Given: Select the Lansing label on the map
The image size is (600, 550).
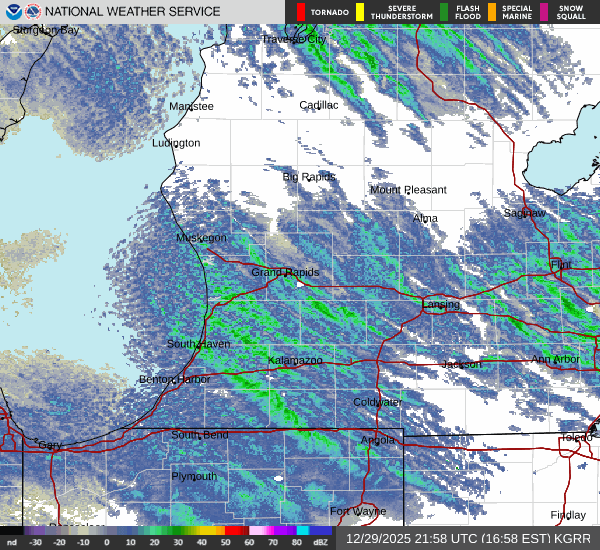Looking at the screenshot, I should pos(440,304).
